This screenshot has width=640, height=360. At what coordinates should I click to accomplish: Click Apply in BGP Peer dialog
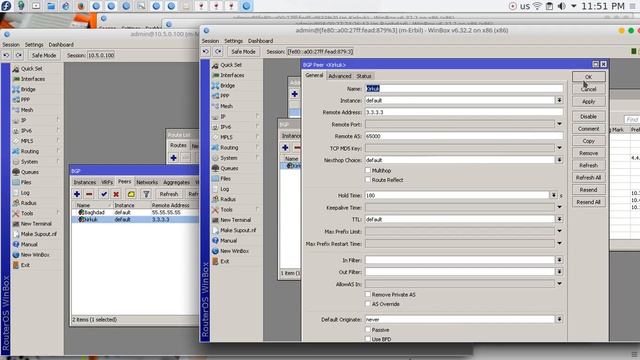(x=588, y=101)
